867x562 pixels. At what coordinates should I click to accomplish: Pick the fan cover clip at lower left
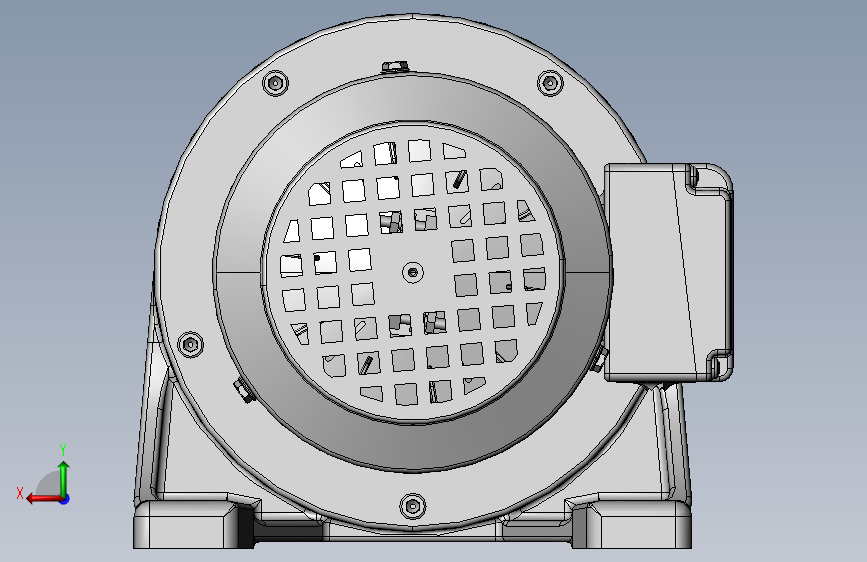[242, 390]
